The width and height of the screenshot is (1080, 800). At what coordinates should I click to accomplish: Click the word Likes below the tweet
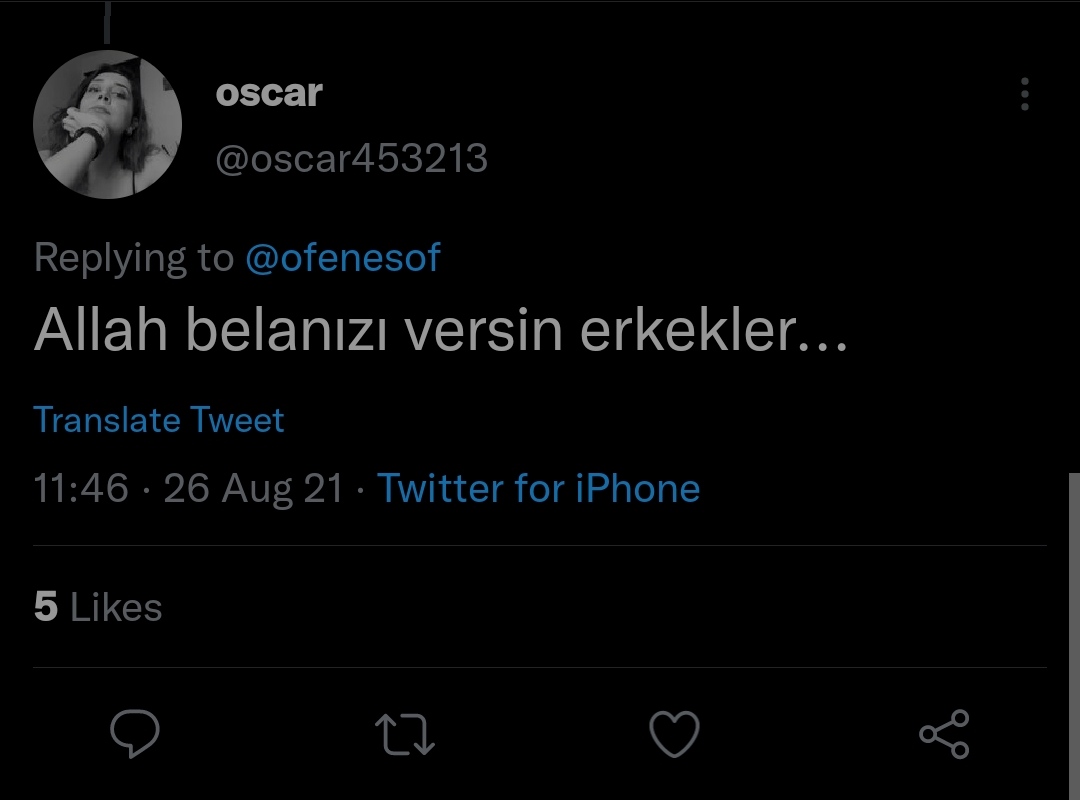click(x=116, y=607)
